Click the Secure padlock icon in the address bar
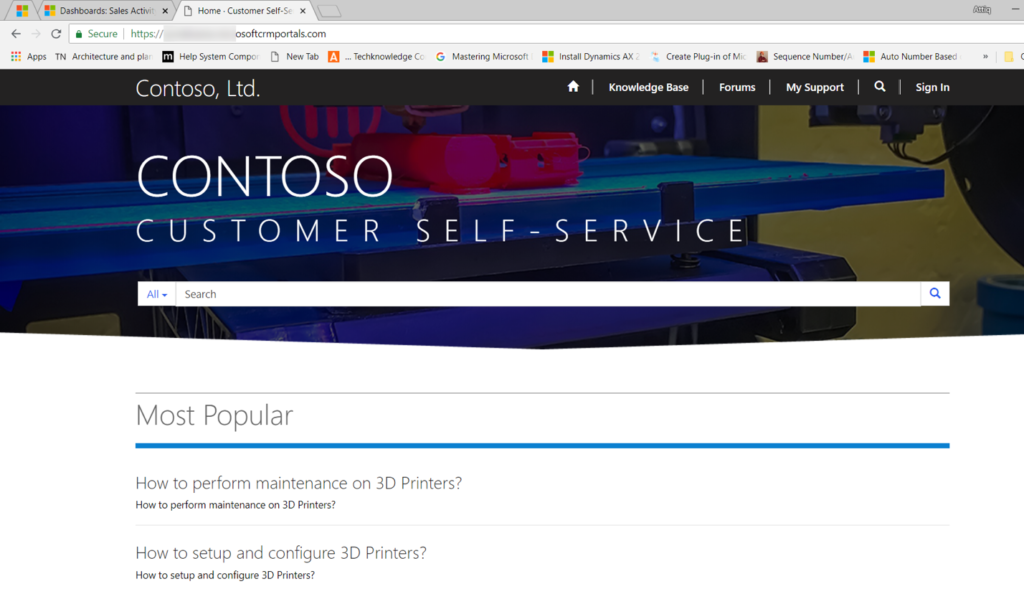 78,32
